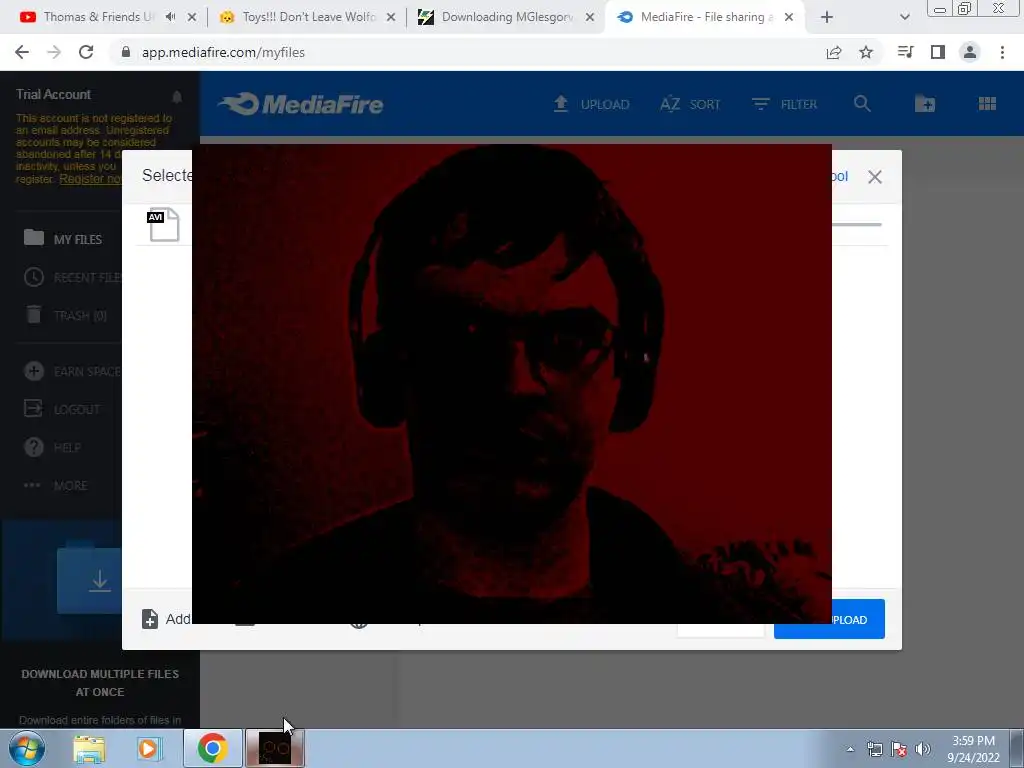
Task: Switch to the Downloading MGlesgorv tab
Action: tap(507, 17)
